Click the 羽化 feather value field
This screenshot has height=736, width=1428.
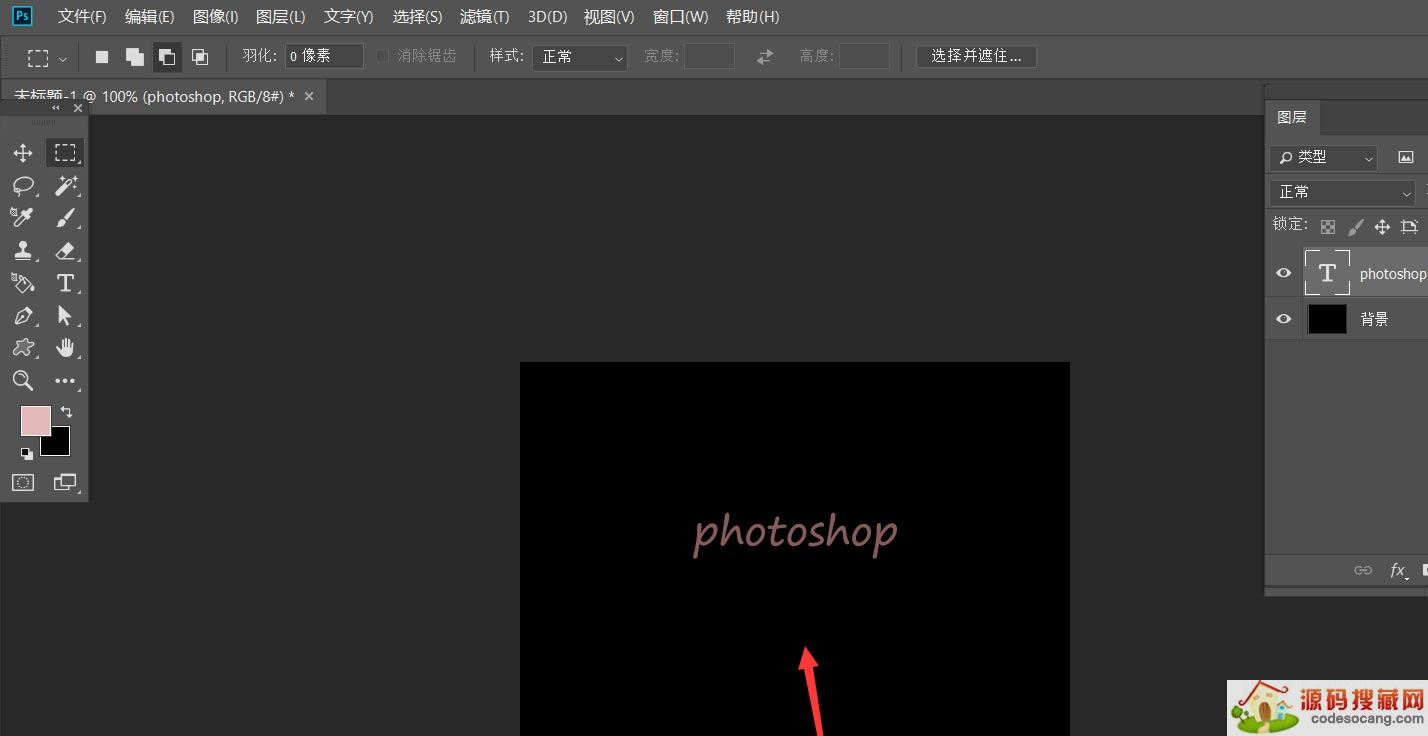[x=324, y=56]
